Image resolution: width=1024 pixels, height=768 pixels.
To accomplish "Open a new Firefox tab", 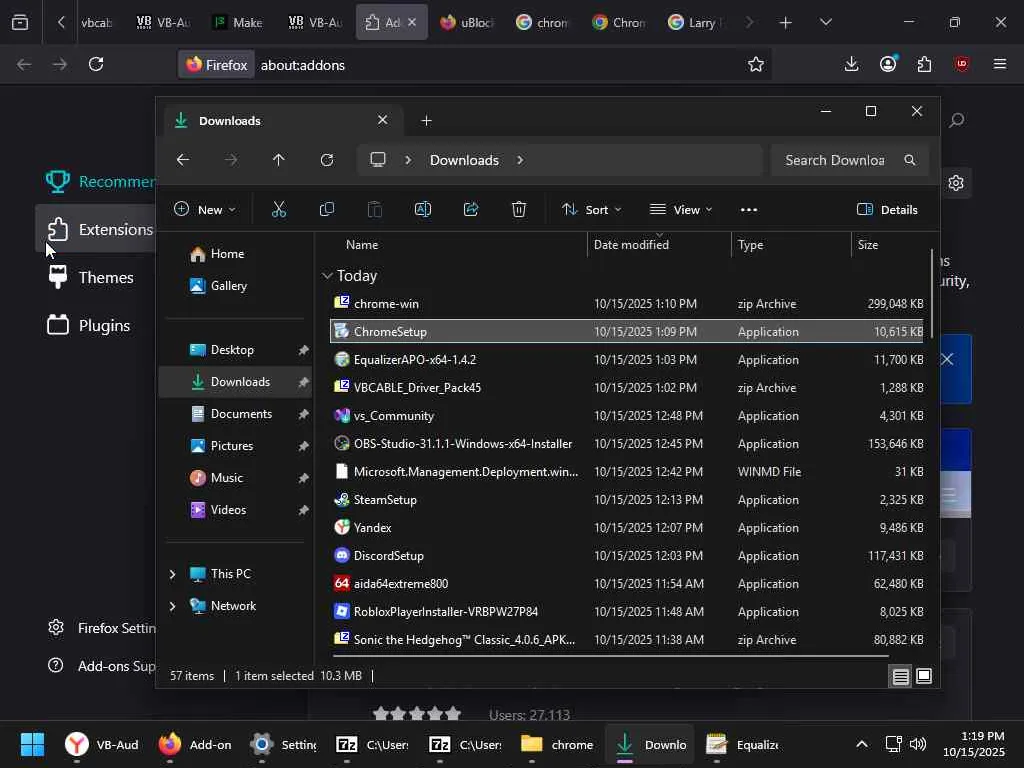I will pos(785,22).
